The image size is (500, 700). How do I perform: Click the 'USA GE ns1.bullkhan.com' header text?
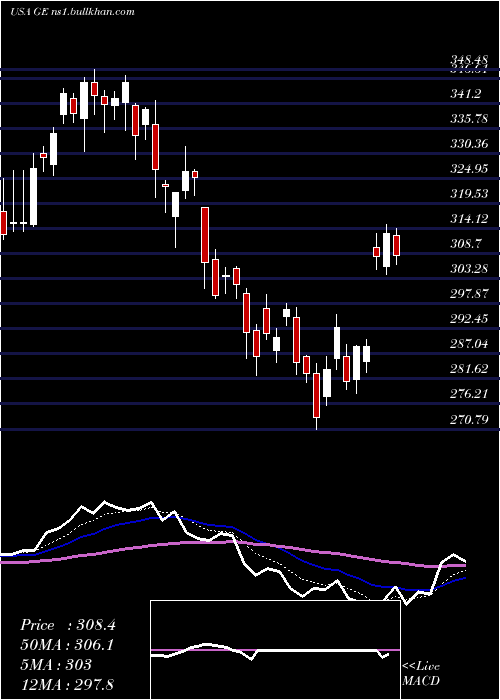click(72, 12)
